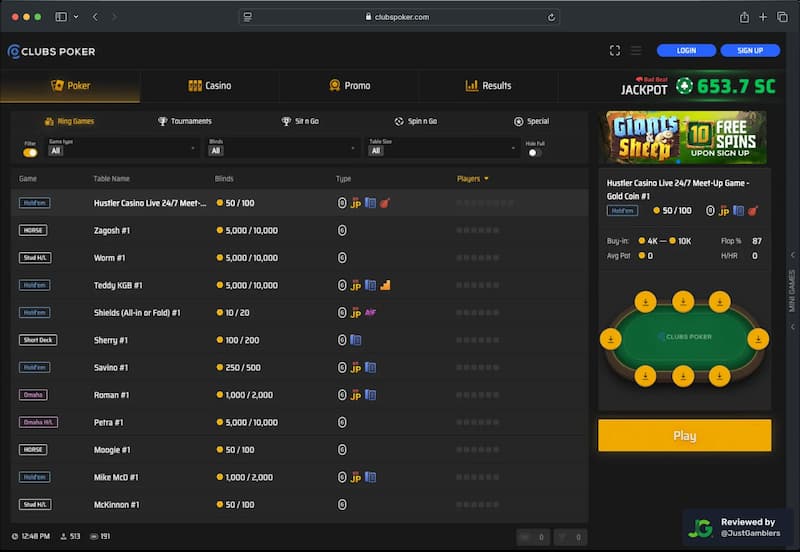The width and height of the screenshot is (800, 552).
Task: Open the Promo tab
Action: [x=349, y=86]
